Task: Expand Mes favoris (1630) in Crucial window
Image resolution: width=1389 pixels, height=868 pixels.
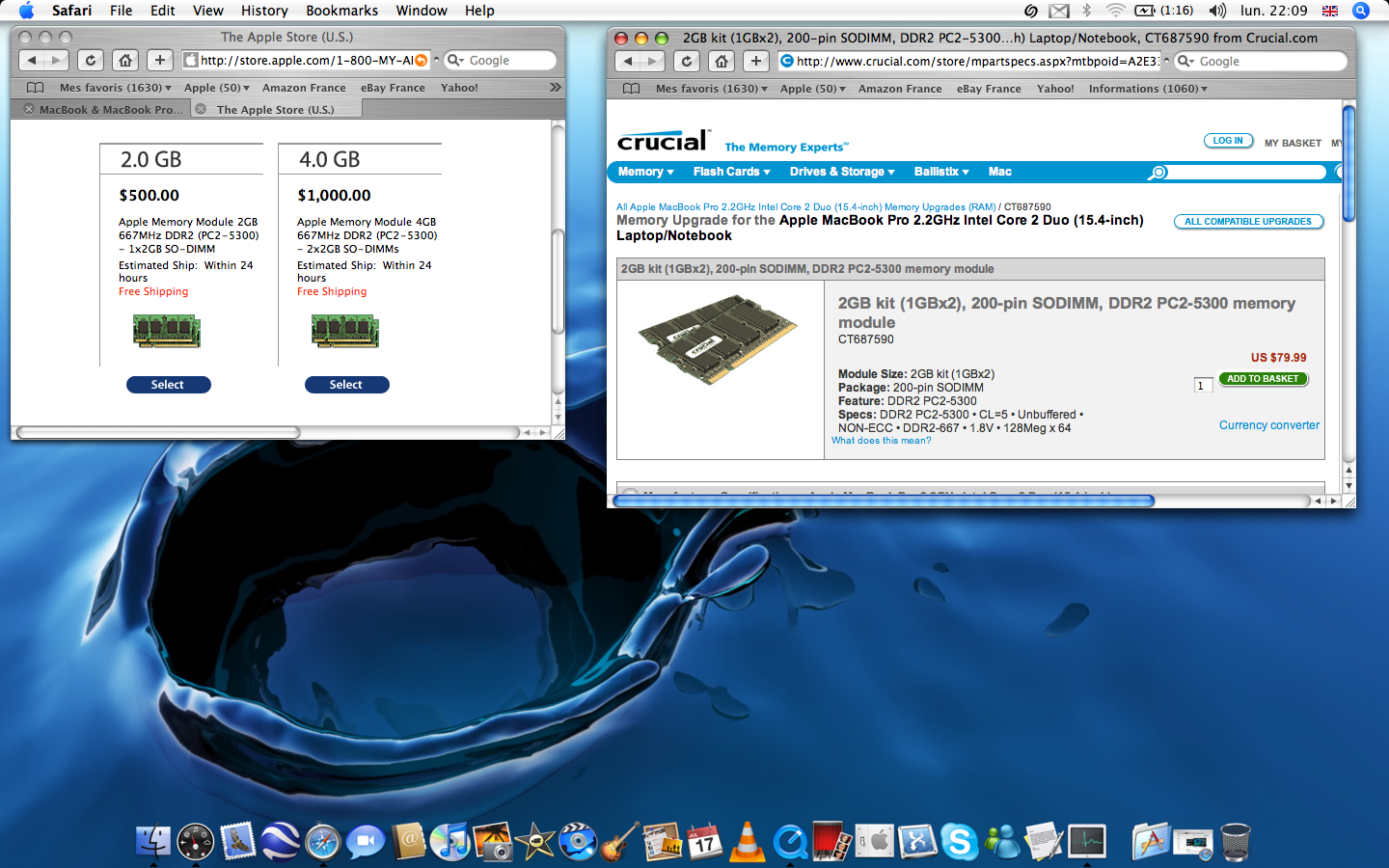Action: pyautogui.click(x=712, y=89)
